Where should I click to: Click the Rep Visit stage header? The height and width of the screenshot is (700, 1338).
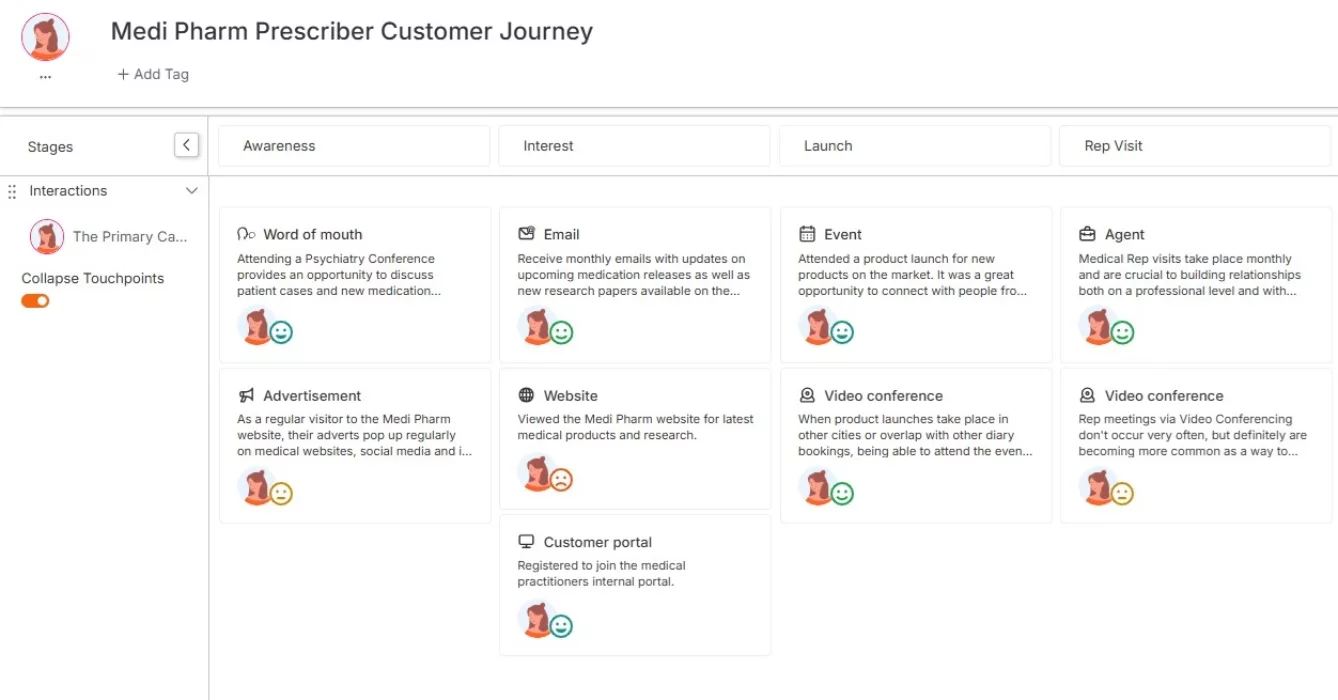pyautogui.click(x=1113, y=145)
